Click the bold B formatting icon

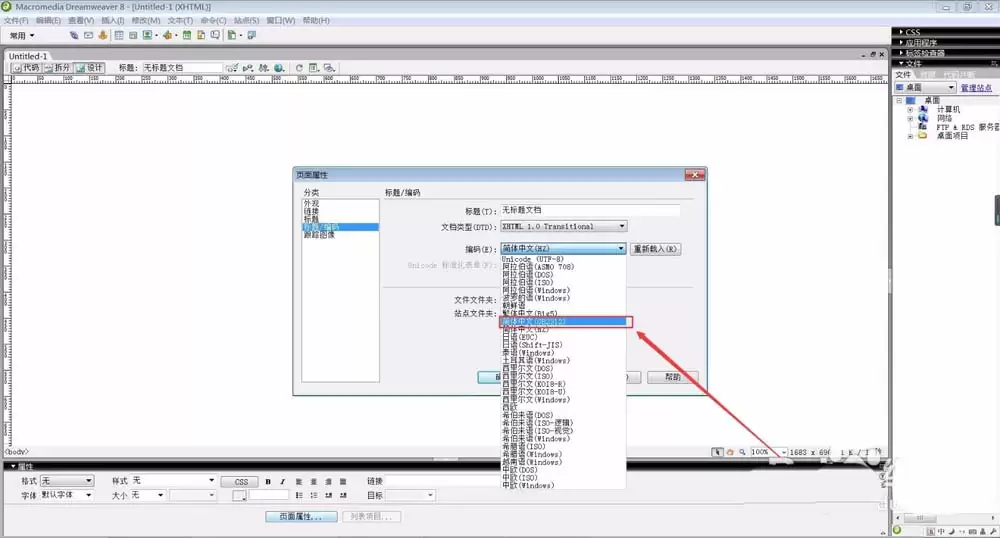pyautogui.click(x=268, y=481)
